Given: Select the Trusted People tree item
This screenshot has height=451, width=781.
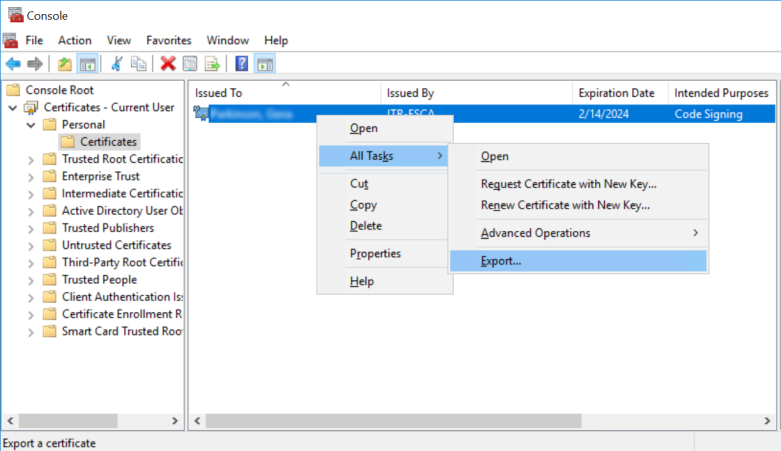Looking at the screenshot, I should click(x=99, y=280).
